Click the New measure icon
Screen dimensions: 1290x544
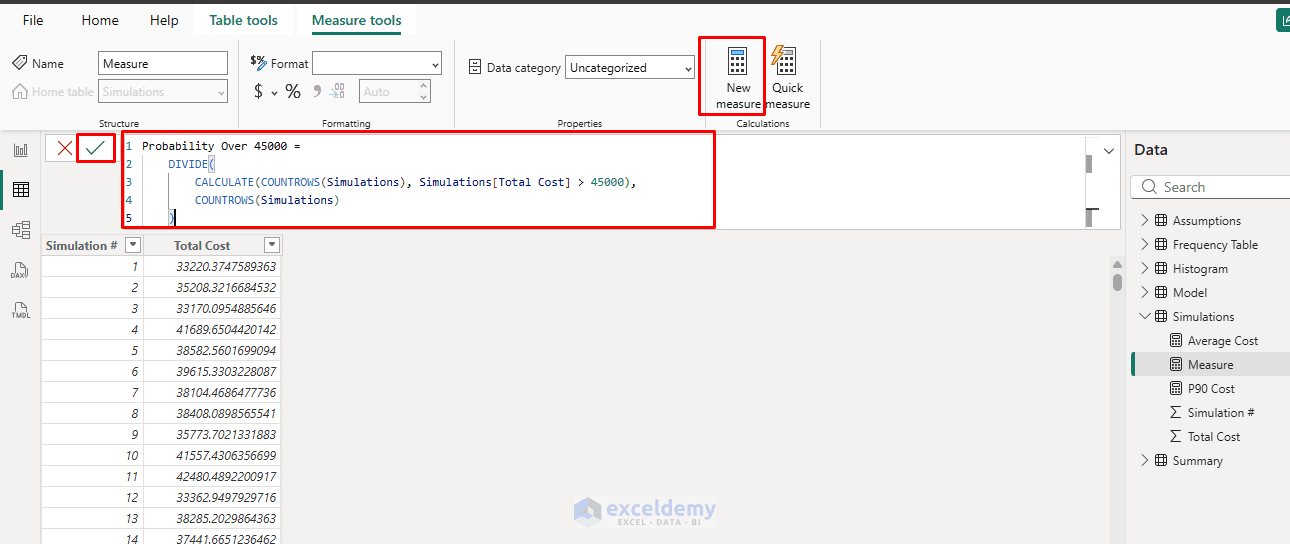click(x=738, y=61)
